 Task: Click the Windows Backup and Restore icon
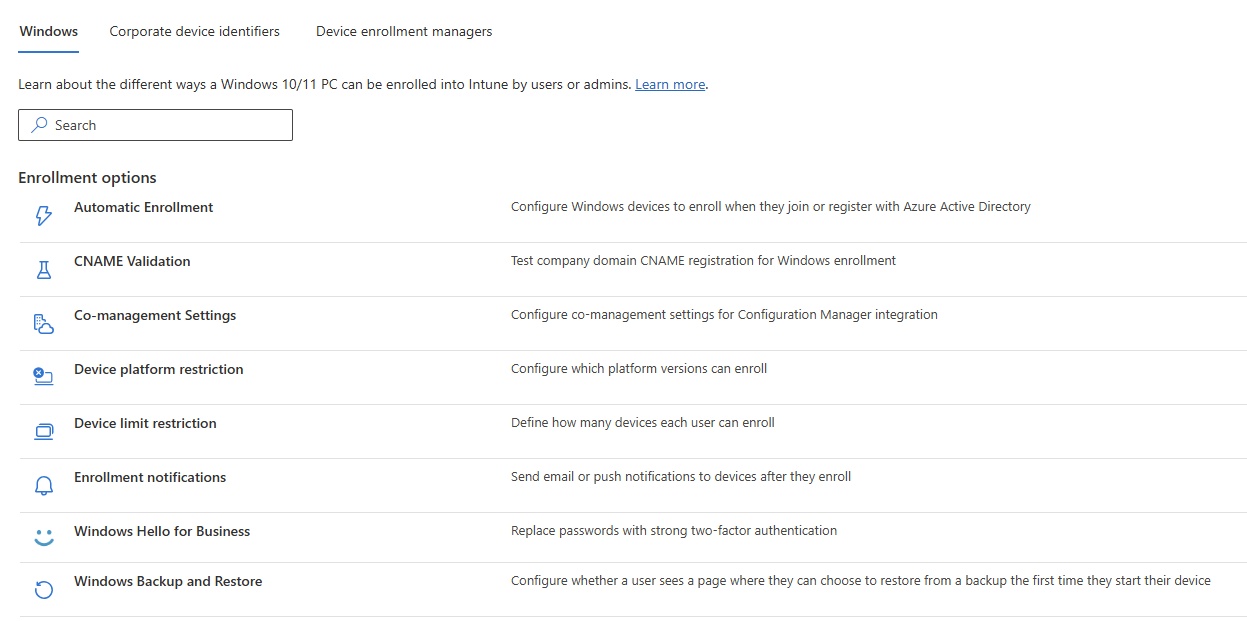43,590
